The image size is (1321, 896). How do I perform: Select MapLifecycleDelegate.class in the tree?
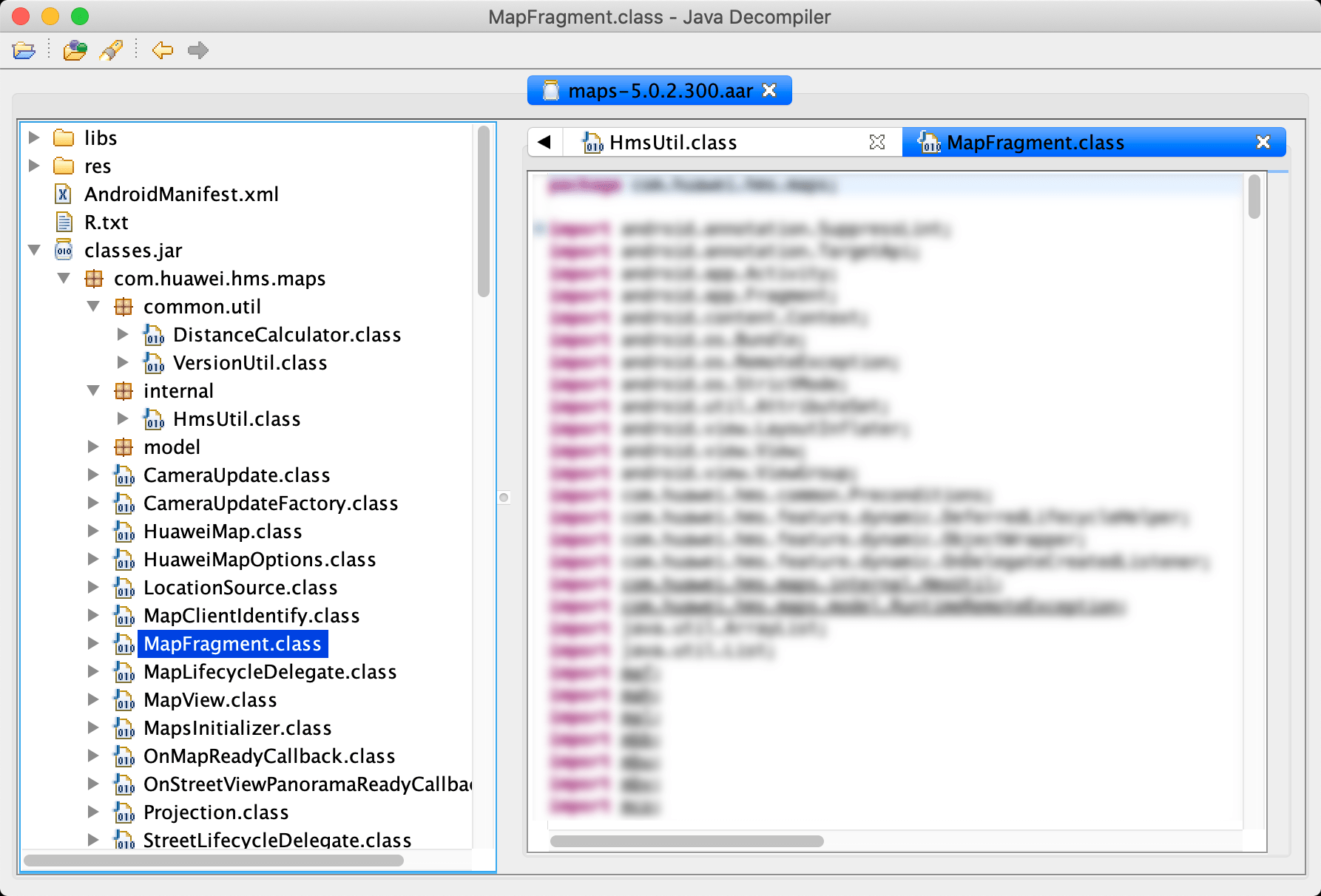click(270, 672)
